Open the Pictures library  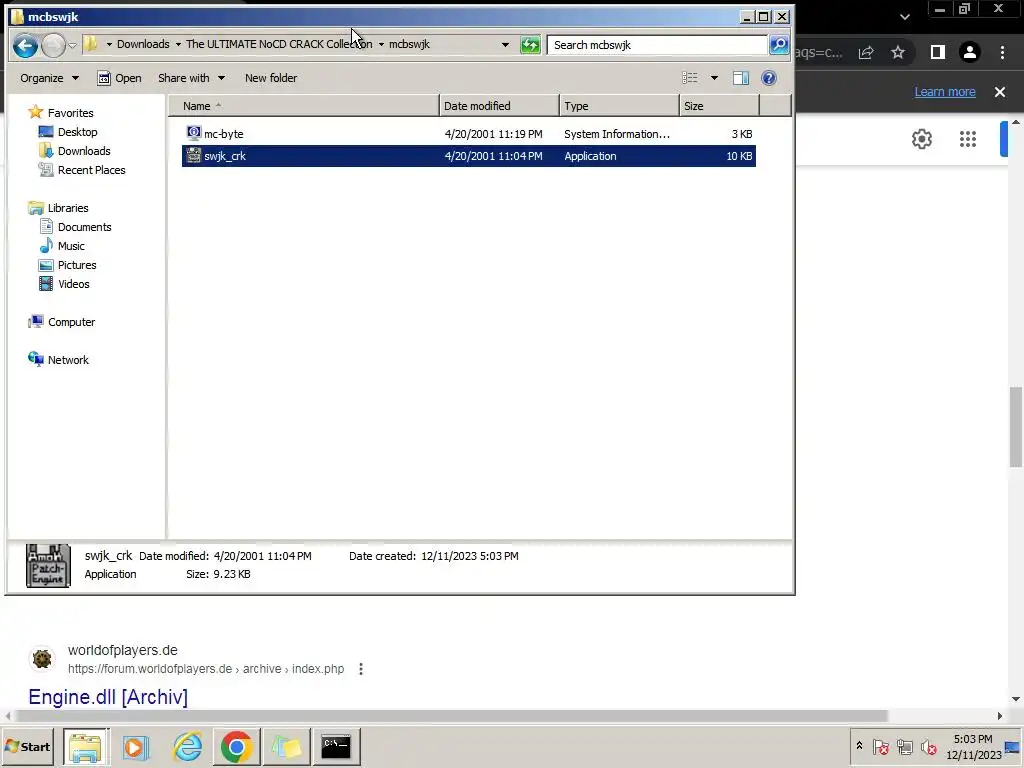point(76,264)
